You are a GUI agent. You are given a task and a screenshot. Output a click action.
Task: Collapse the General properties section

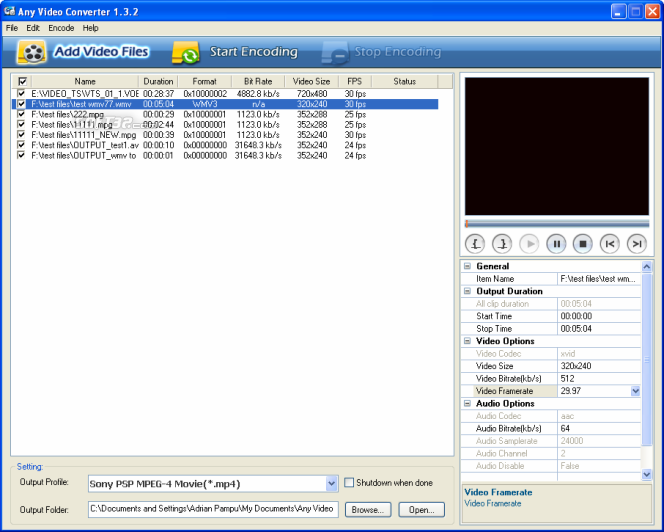tap(468, 266)
